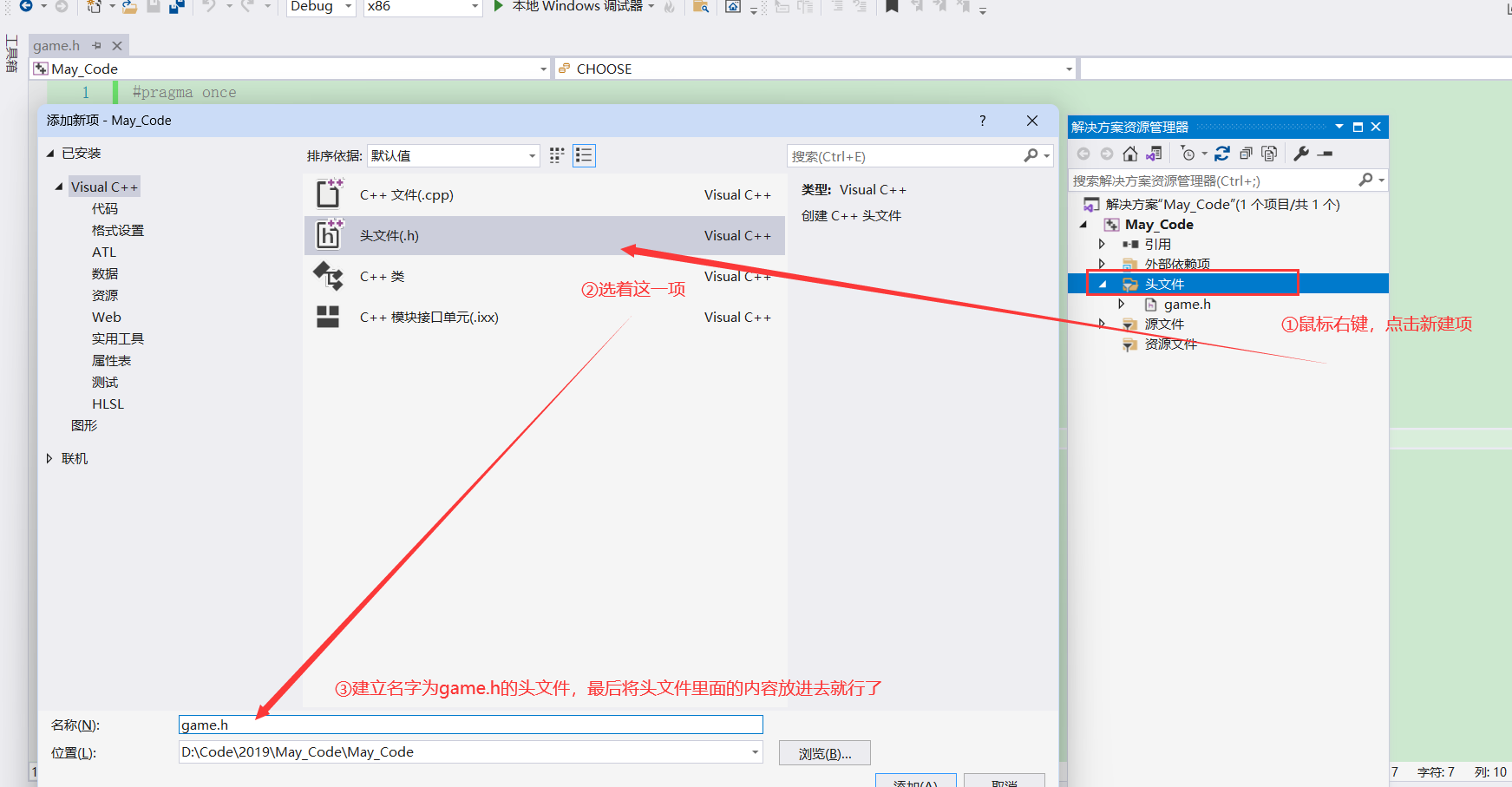Image resolution: width=1512 pixels, height=787 pixels.
Task: Switch dialog to small icons grid view
Action: [x=557, y=155]
